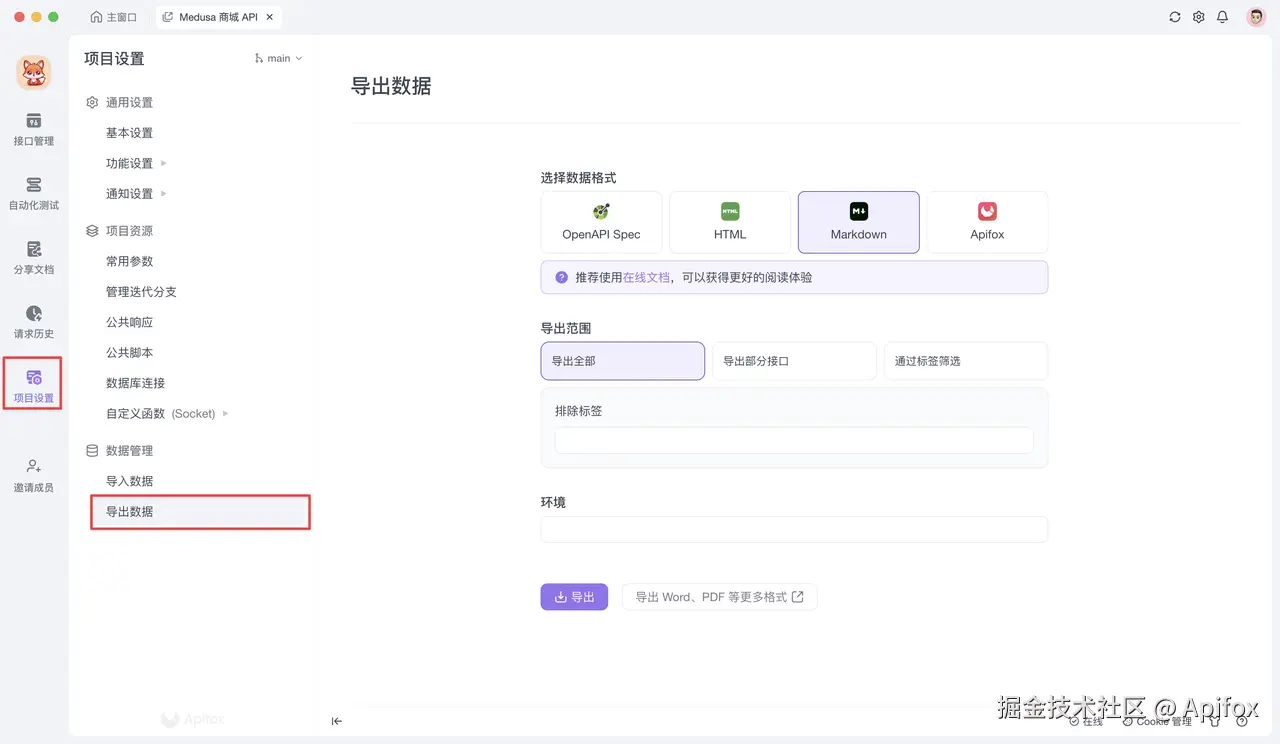Click the refresh icon in the title bar

point(1175,17)
